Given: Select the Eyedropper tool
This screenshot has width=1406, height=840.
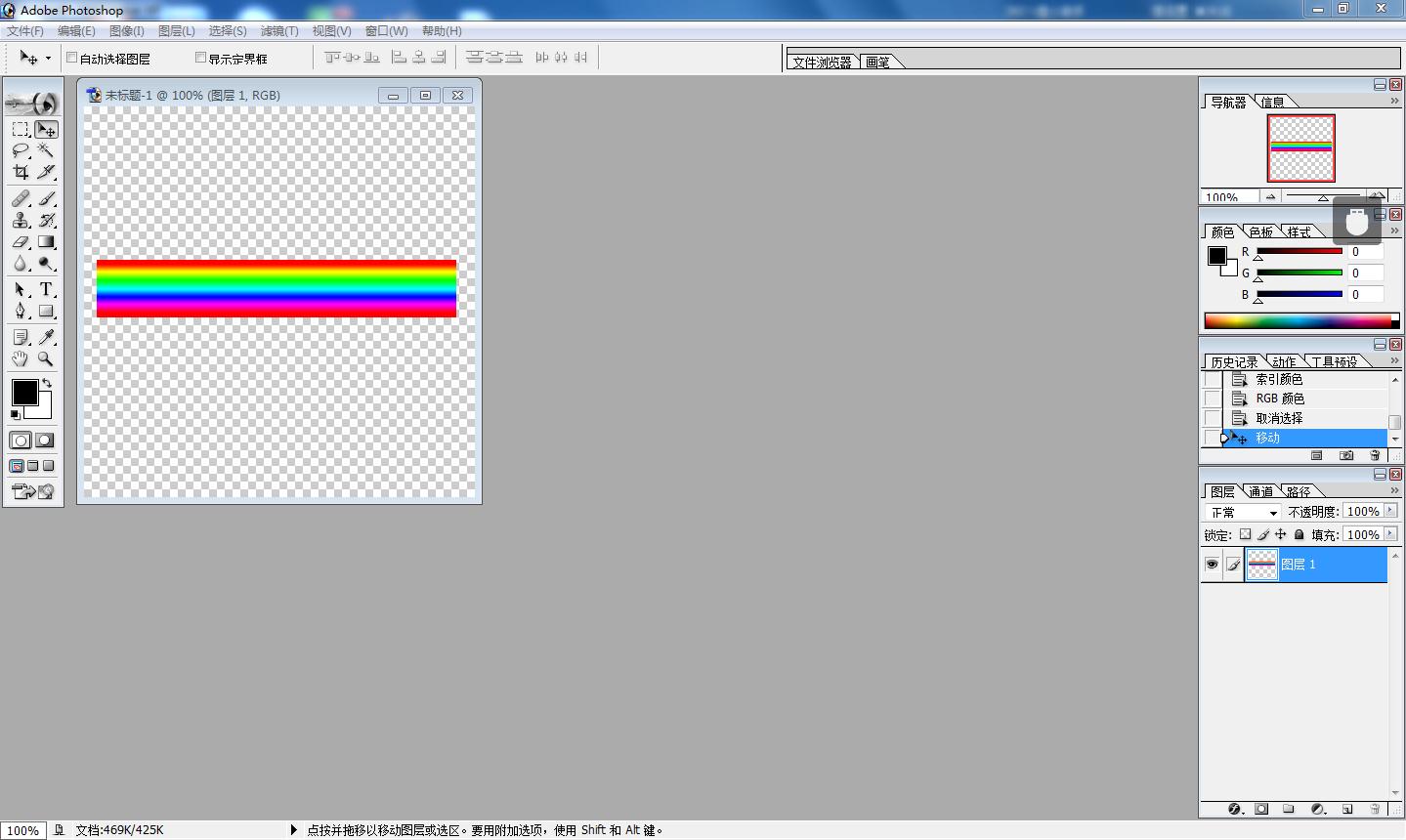Looking at the screenshot, I should [x=46, y=337].
